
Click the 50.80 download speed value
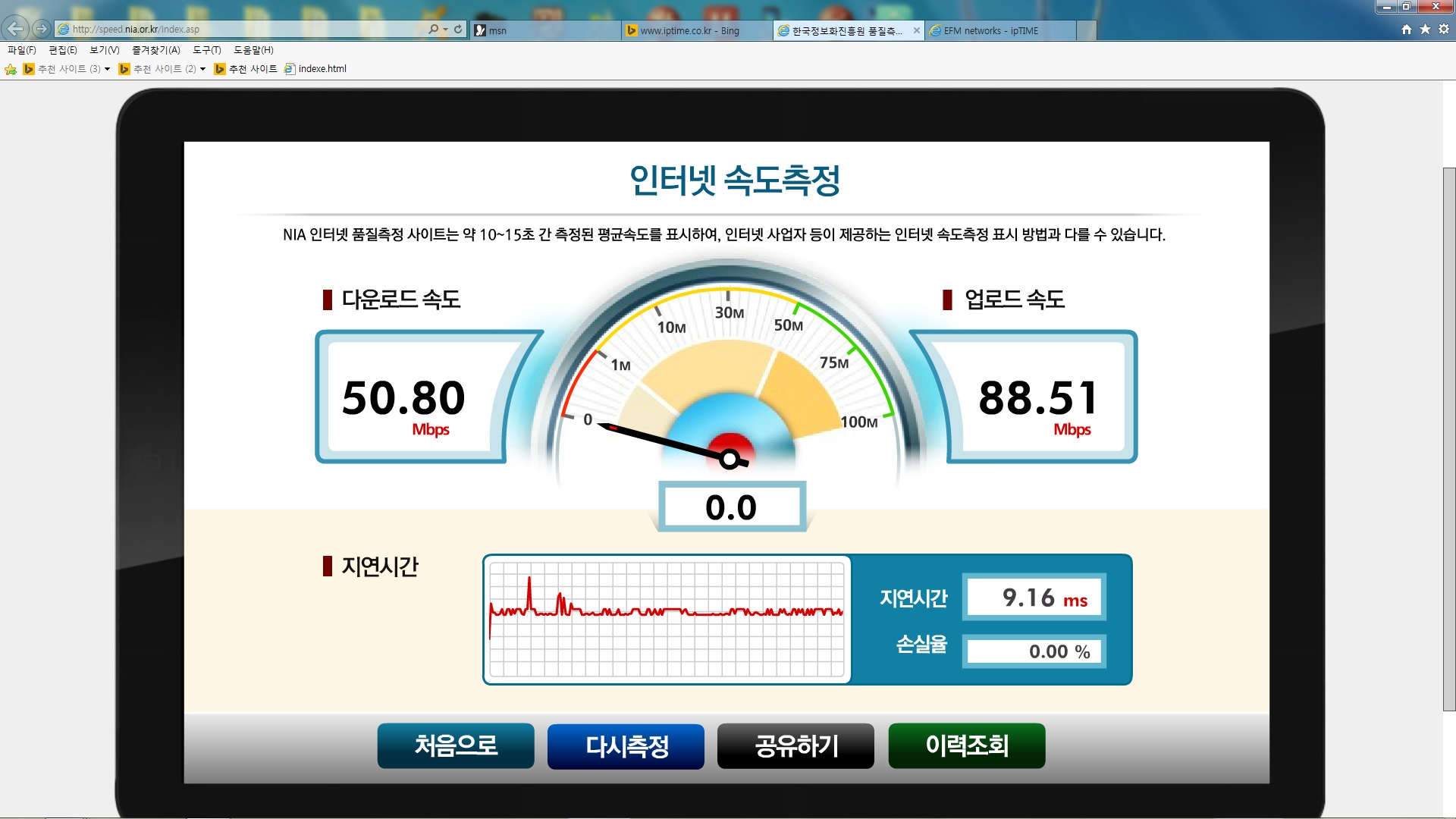403,397
